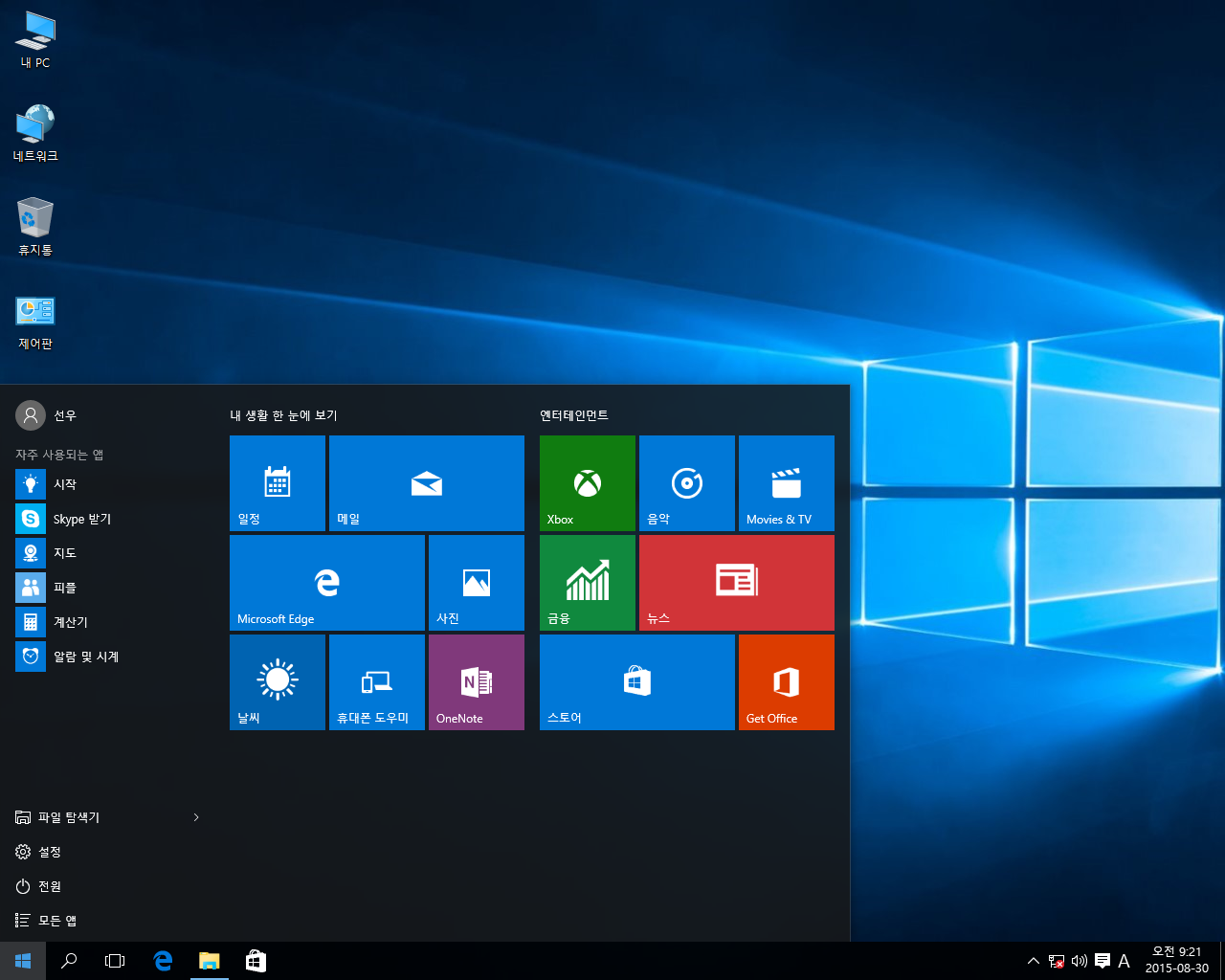Viewport: 1225px width, 980px height.
Task: Open the Movies & TV tile
Action: tap(787, 483)
